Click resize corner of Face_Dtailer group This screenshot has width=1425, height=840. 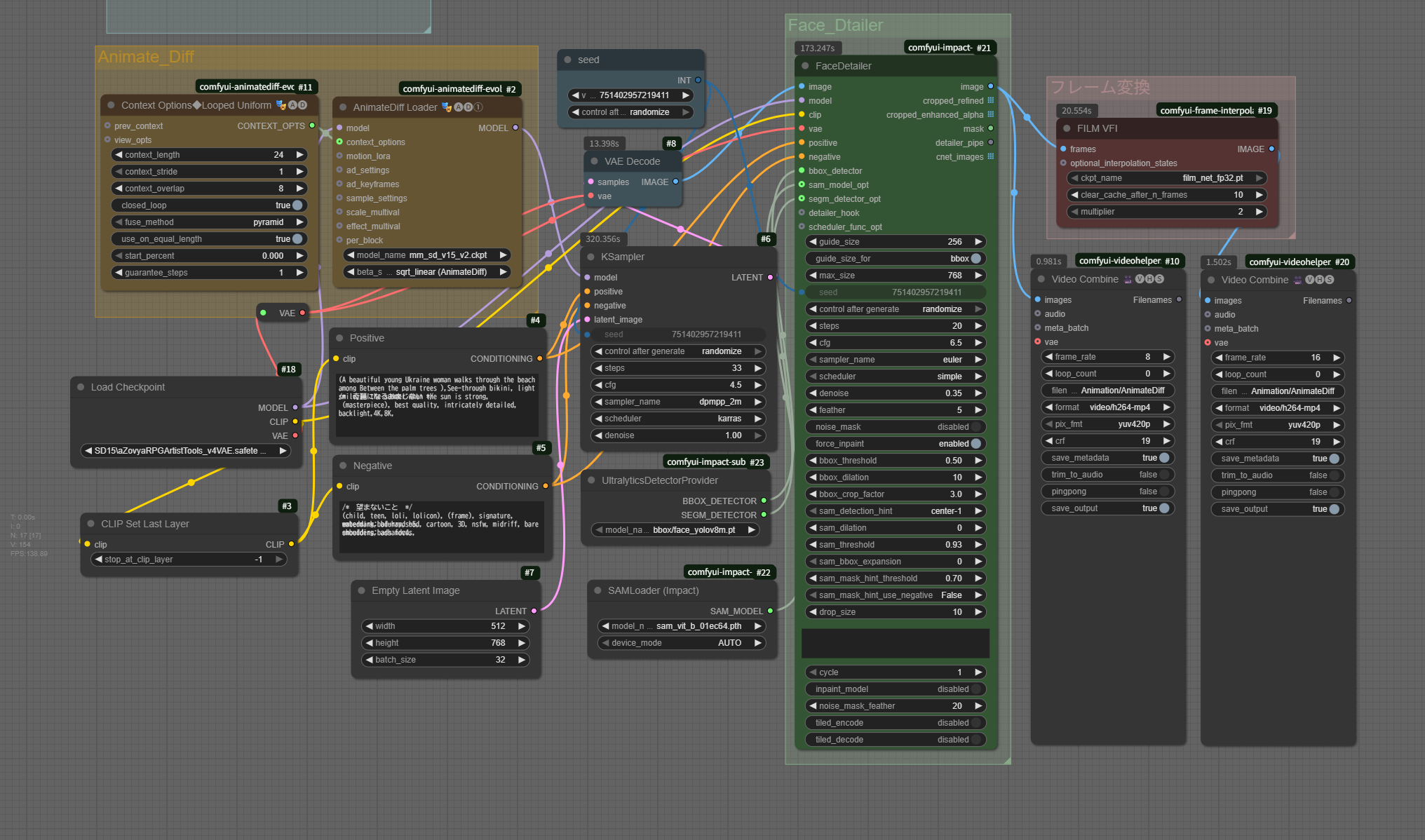1006,760
